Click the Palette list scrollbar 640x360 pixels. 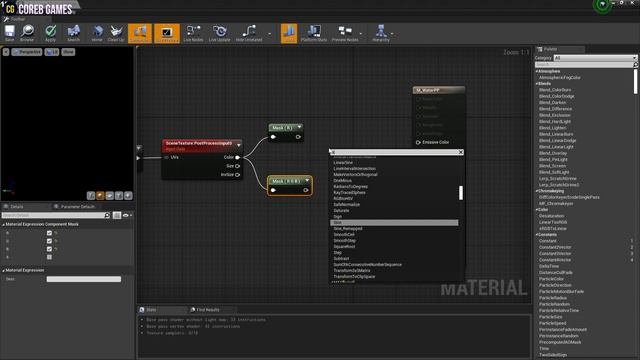click(x=636, y=82)
